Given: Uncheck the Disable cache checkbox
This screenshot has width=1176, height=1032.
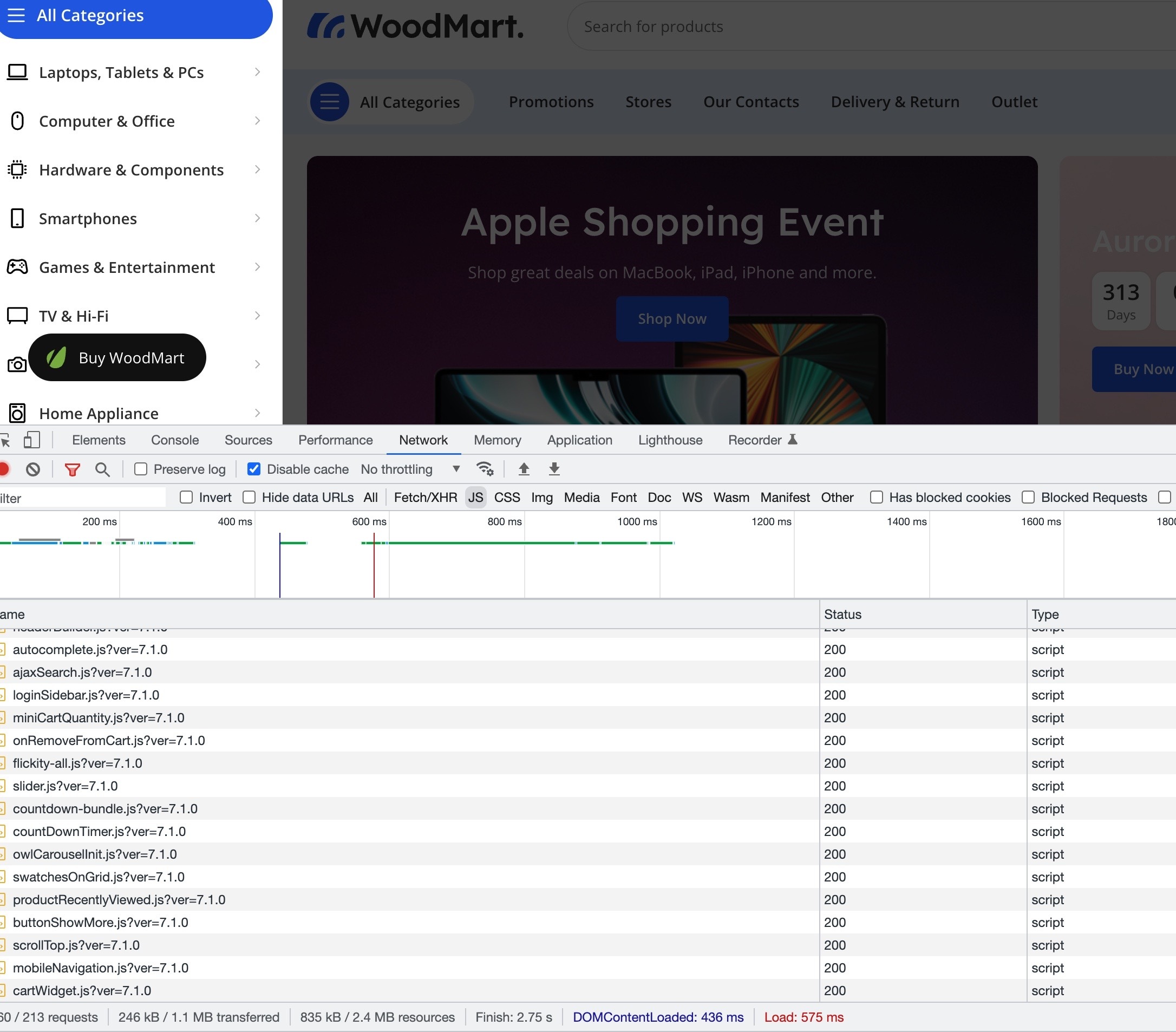Looking at the screenshot, I should pos(254,469).
